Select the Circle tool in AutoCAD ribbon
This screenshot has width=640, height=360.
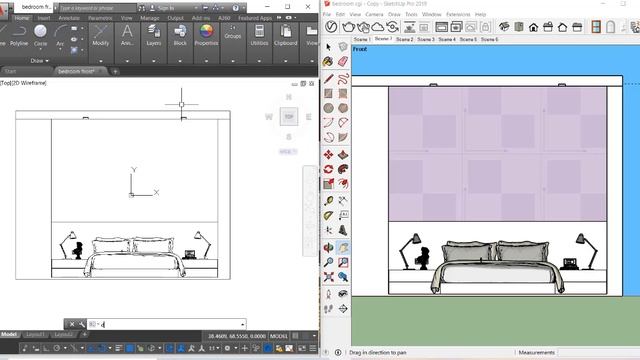pos(40,36)
